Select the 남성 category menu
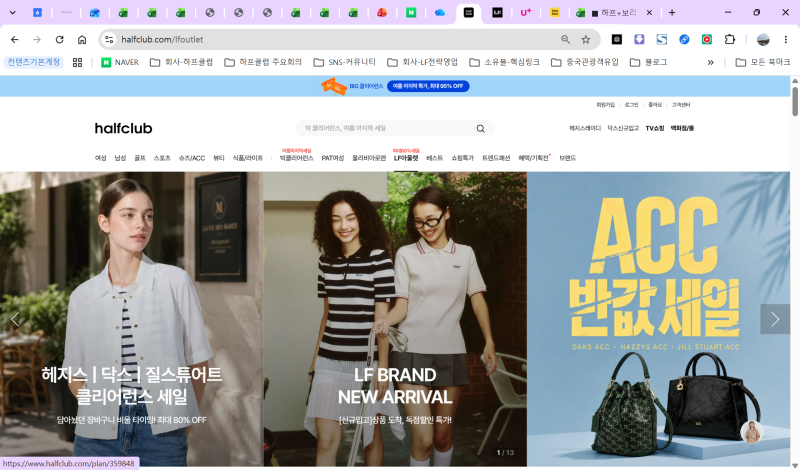 120,158
